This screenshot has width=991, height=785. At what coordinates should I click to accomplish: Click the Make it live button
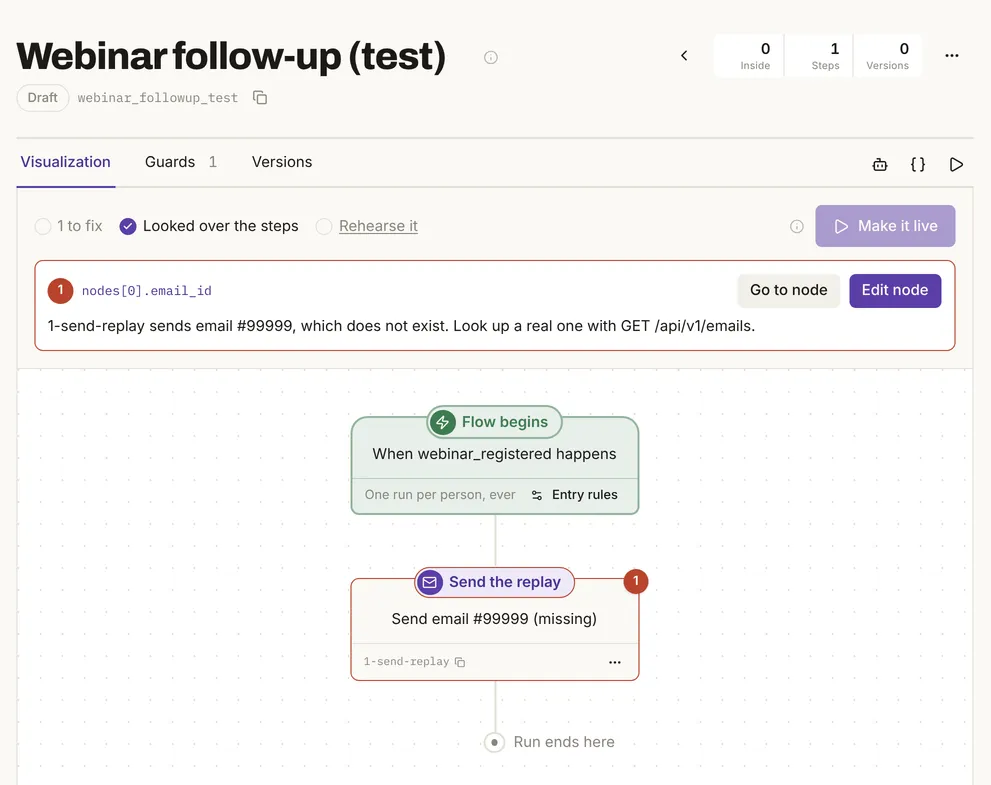[885, 226]
